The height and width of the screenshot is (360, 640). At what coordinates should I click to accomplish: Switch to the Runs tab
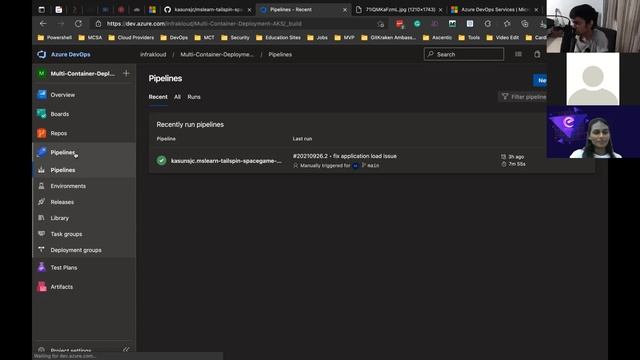[x=194, y=97]
